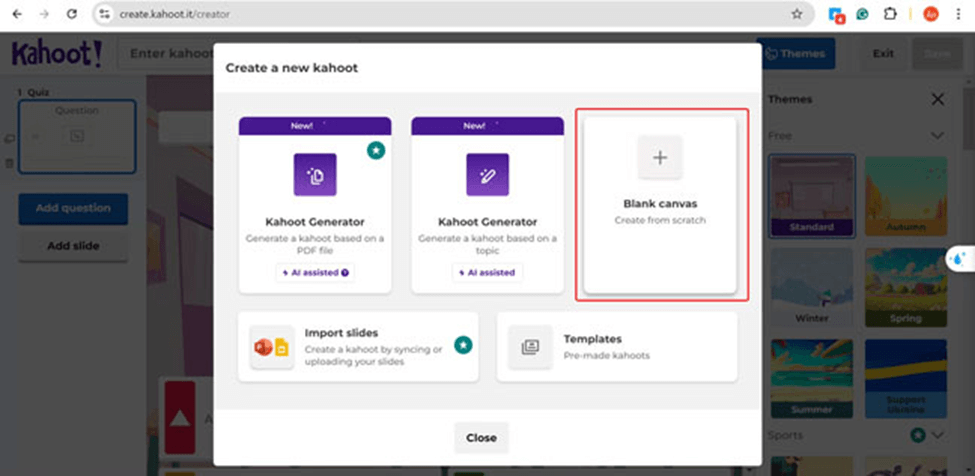The height and width of the screenshot is (476, 975).
Task: Click the Add question button
Action: 73,208
